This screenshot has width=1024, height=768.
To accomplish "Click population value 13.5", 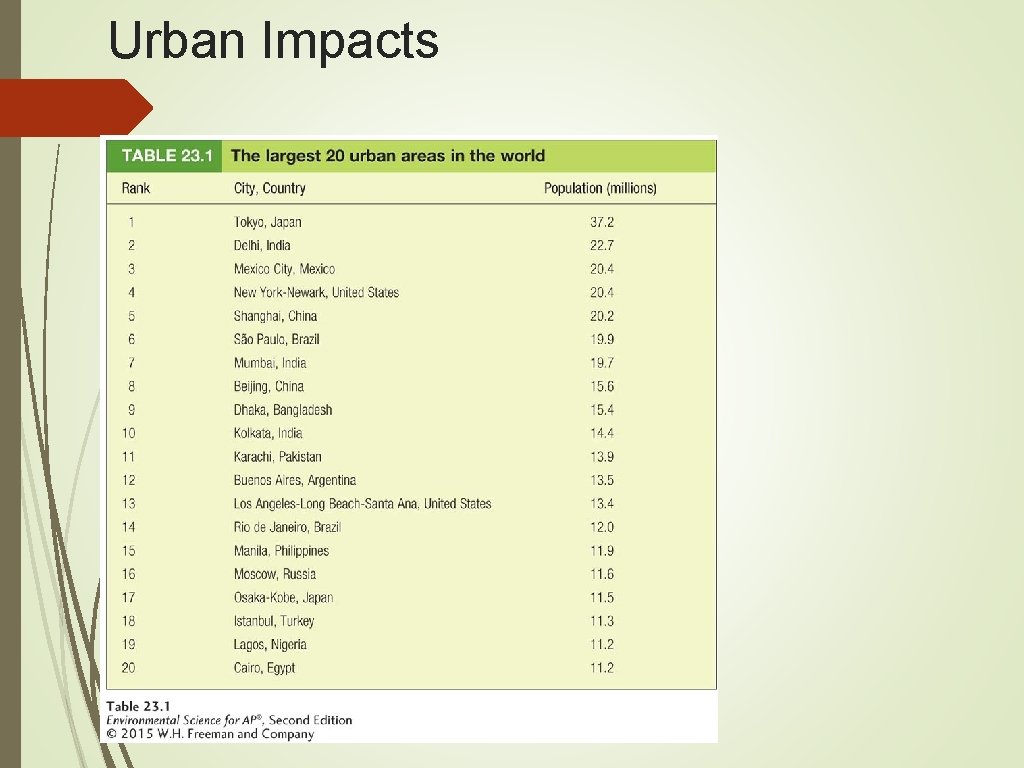I will [601, 480].
